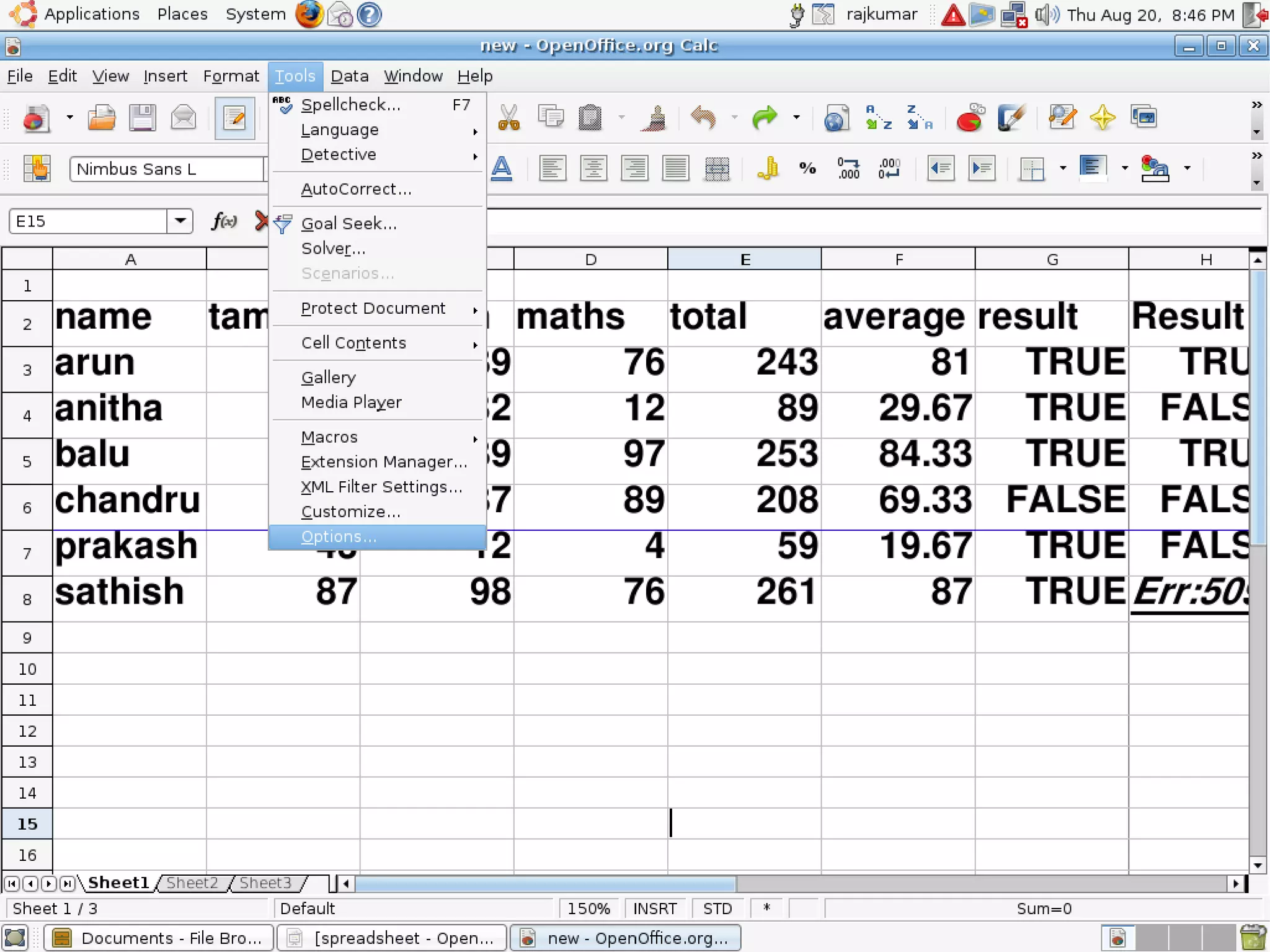This screenshot has width=1270, height=952.
Task: Click the Sort Ascending icon
Action: [878, 118]
